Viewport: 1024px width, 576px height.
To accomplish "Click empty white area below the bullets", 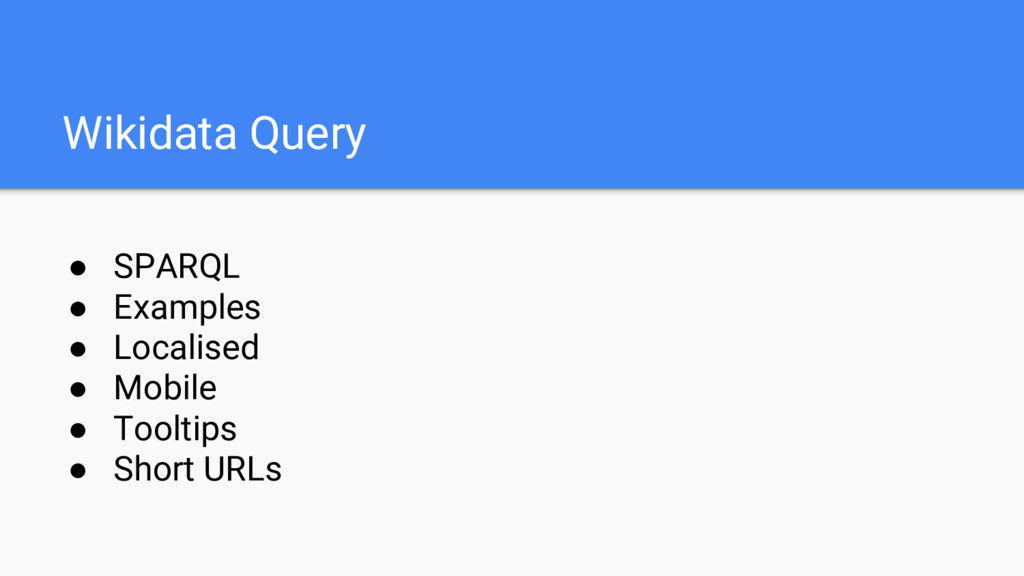I will [588, 529].
